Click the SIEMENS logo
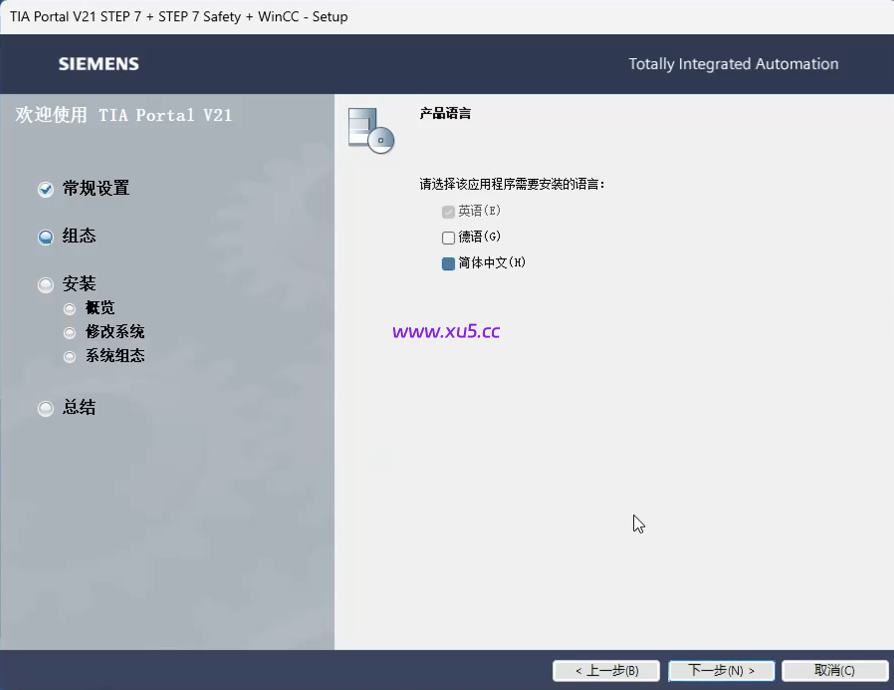Viewport: 894px width, 690px height. 98,63
